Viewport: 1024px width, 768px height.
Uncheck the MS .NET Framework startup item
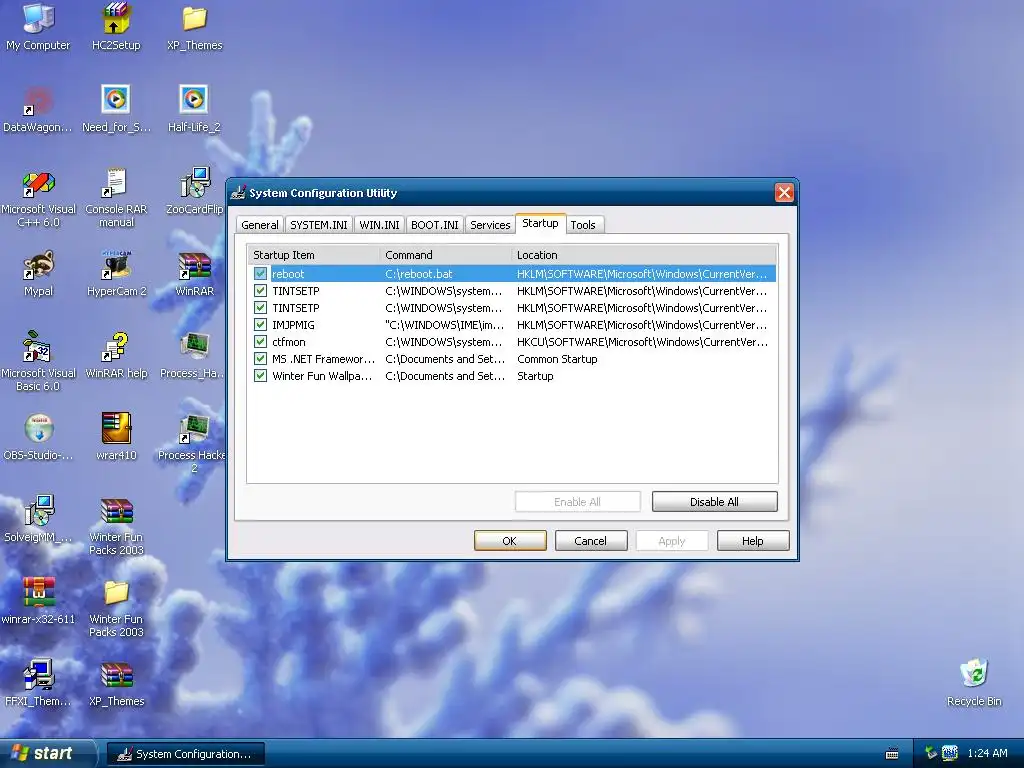pos(261,359)
